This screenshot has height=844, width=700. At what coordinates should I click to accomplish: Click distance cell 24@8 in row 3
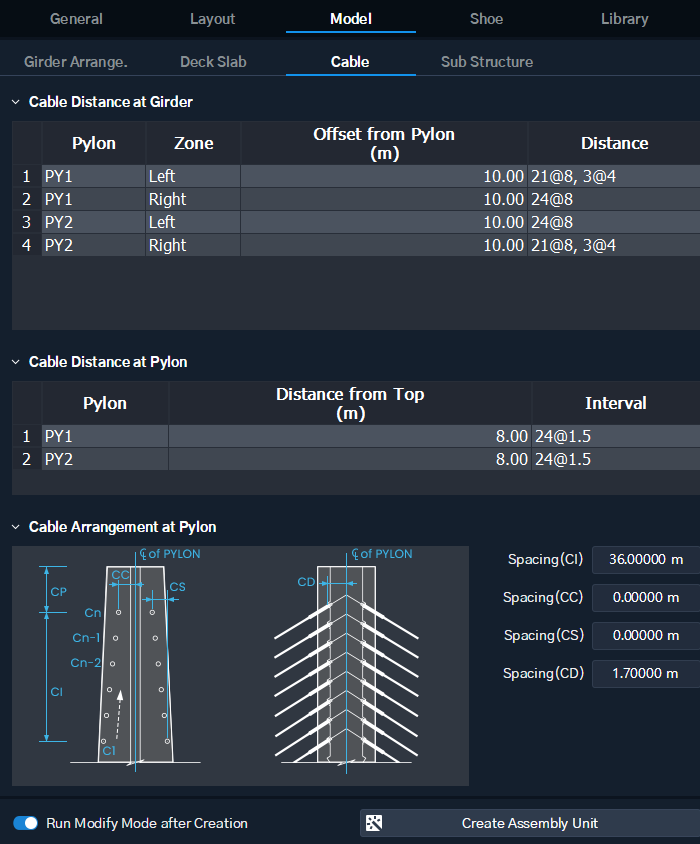[614, 222]
